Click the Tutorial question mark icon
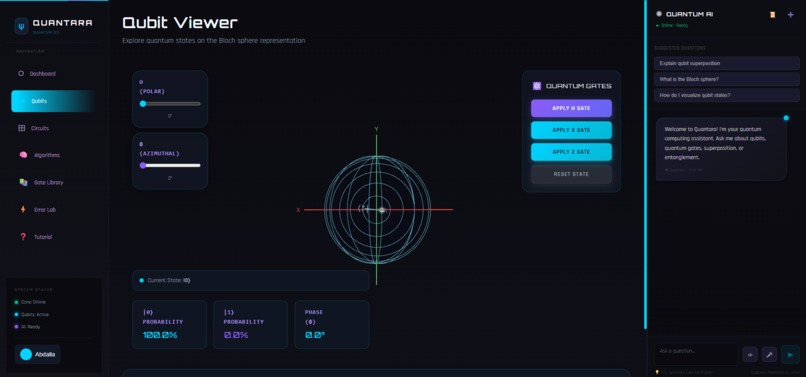Screen dimensions: 806x377 [23, 237]
